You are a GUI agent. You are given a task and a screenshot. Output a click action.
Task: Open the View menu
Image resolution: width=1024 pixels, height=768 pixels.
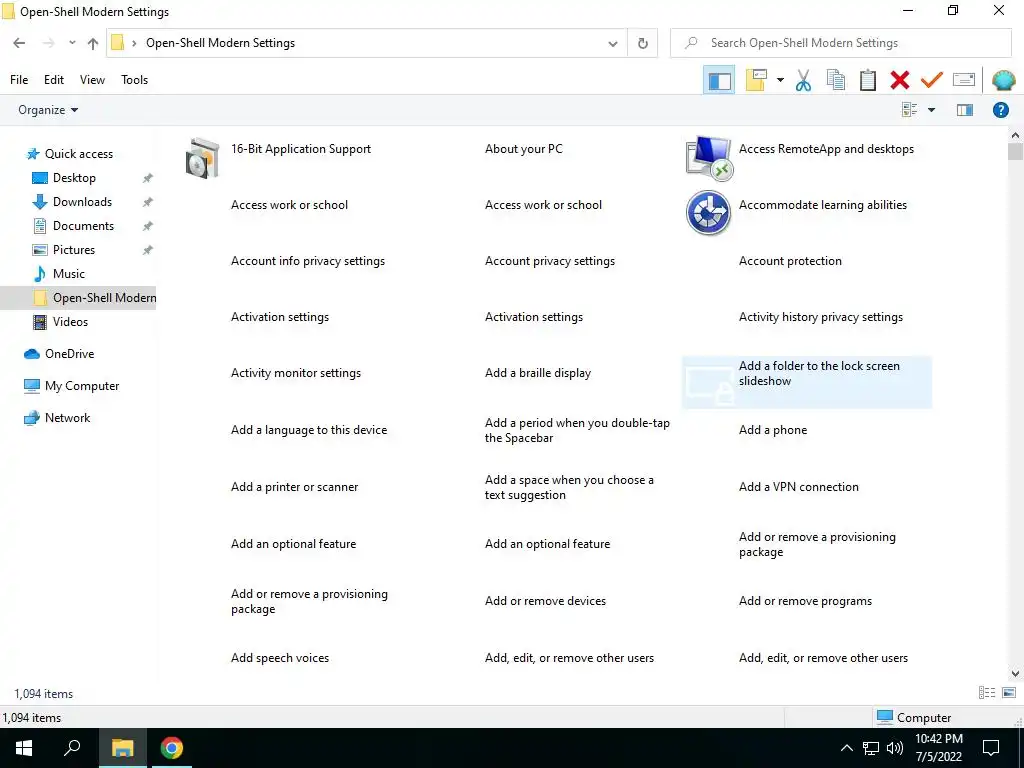point(92,80)
